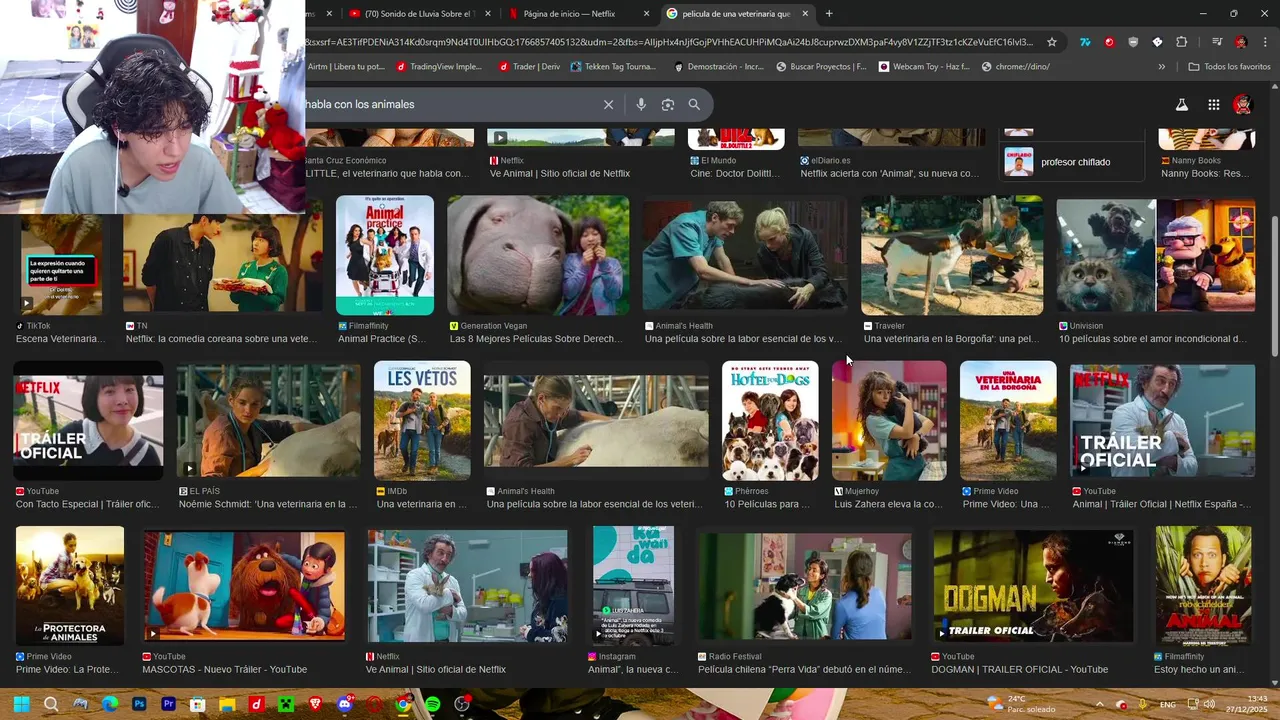Viewport: 1280px width, 720px height.
Task: Click into the Google search text field
Action: [450, 104]
